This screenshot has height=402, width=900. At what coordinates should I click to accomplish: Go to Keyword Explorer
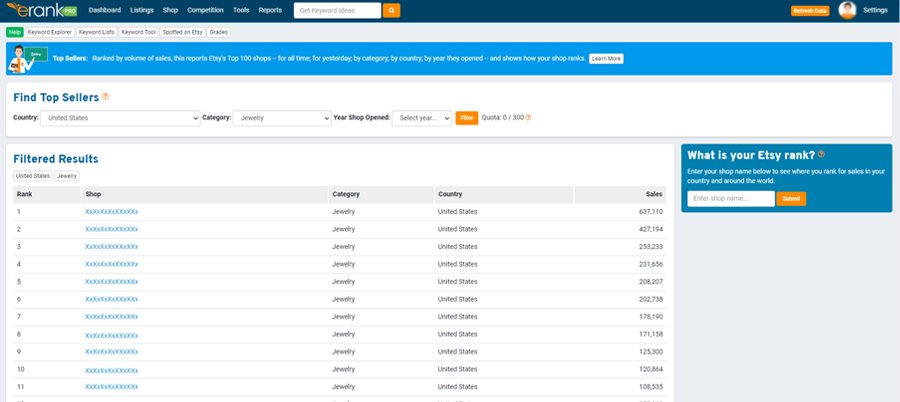point(50,32)
